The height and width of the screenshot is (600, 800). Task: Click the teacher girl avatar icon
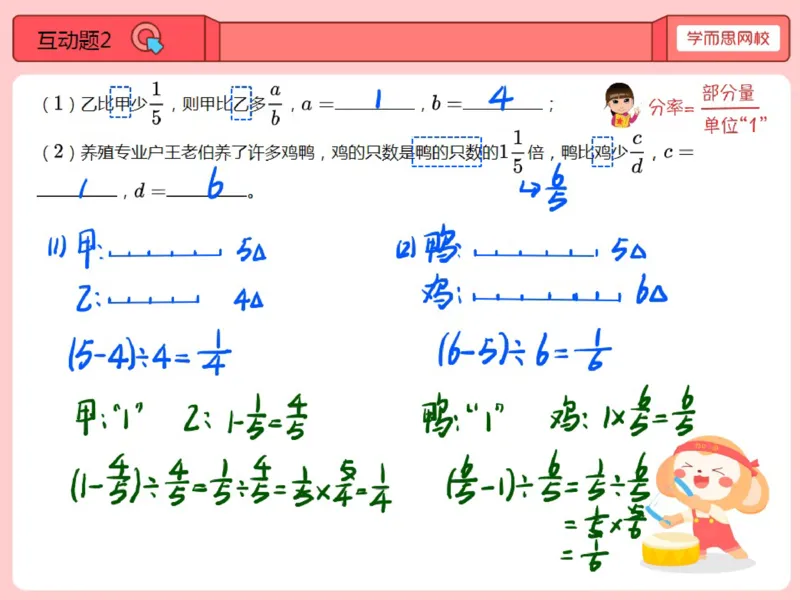point(621,105)
